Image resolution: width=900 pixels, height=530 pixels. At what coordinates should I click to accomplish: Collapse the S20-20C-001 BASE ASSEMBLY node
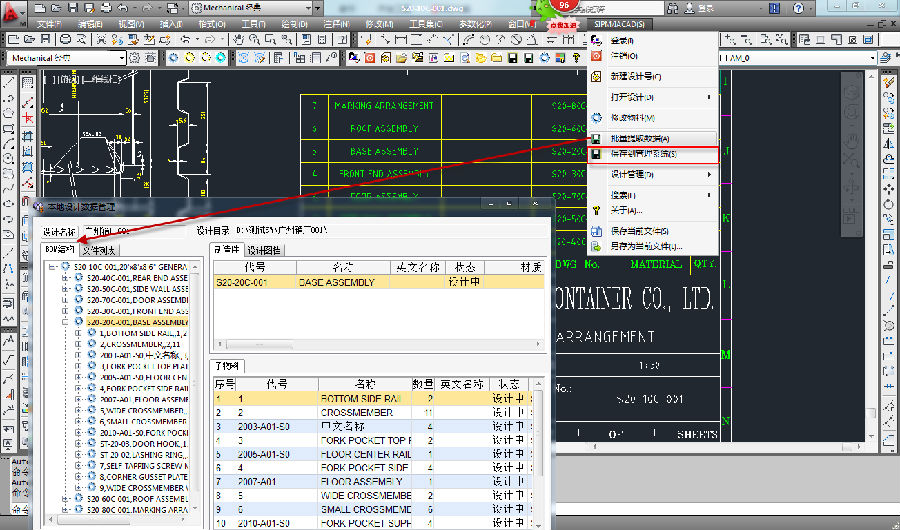point(65,322)
